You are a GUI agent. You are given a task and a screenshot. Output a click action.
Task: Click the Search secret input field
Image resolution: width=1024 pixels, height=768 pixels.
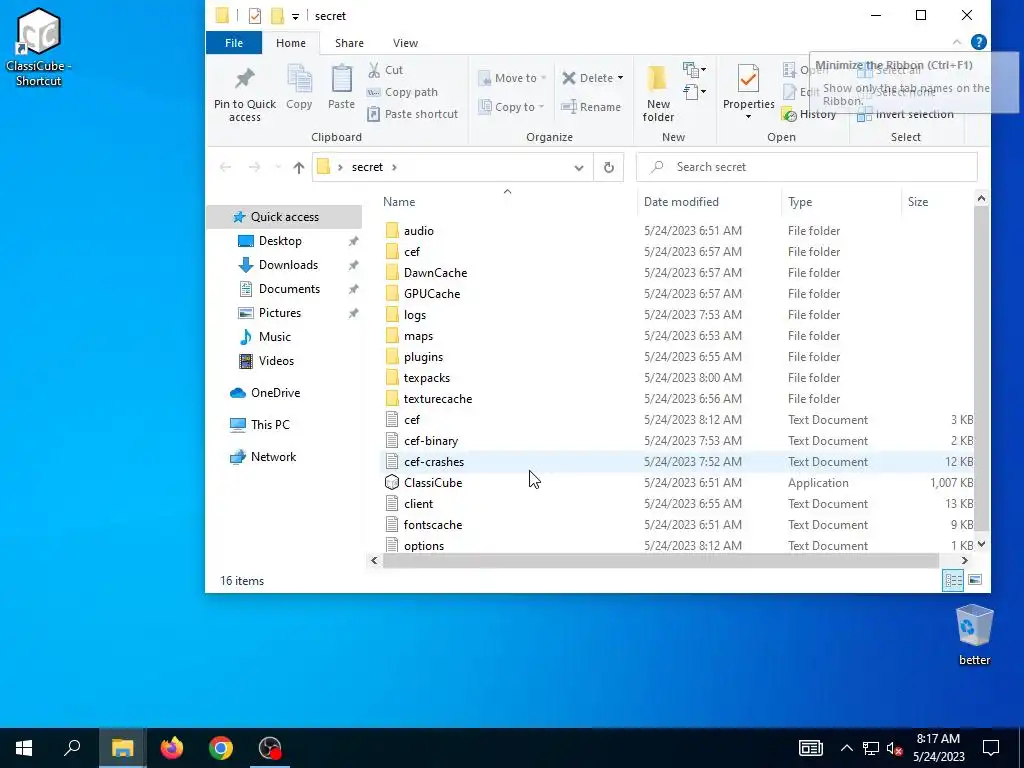click(x=807, y=167)
